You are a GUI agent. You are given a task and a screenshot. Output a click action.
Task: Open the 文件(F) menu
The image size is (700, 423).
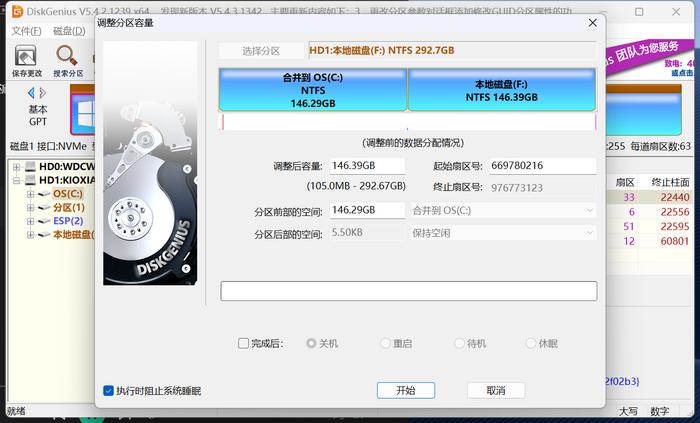point(26,31)
